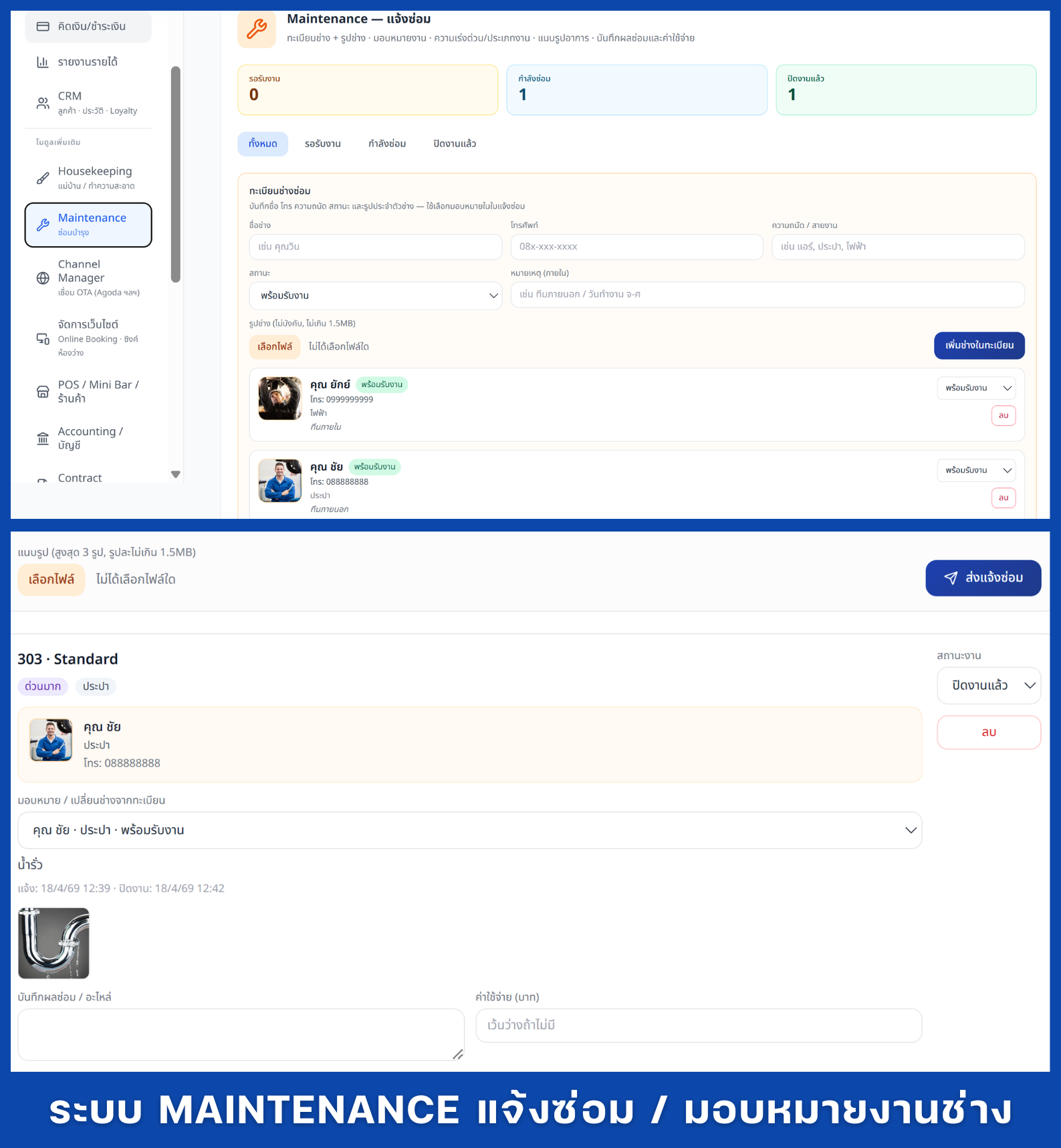Click ส่งแจ้งซ่อม button

(x=983, y=578)
